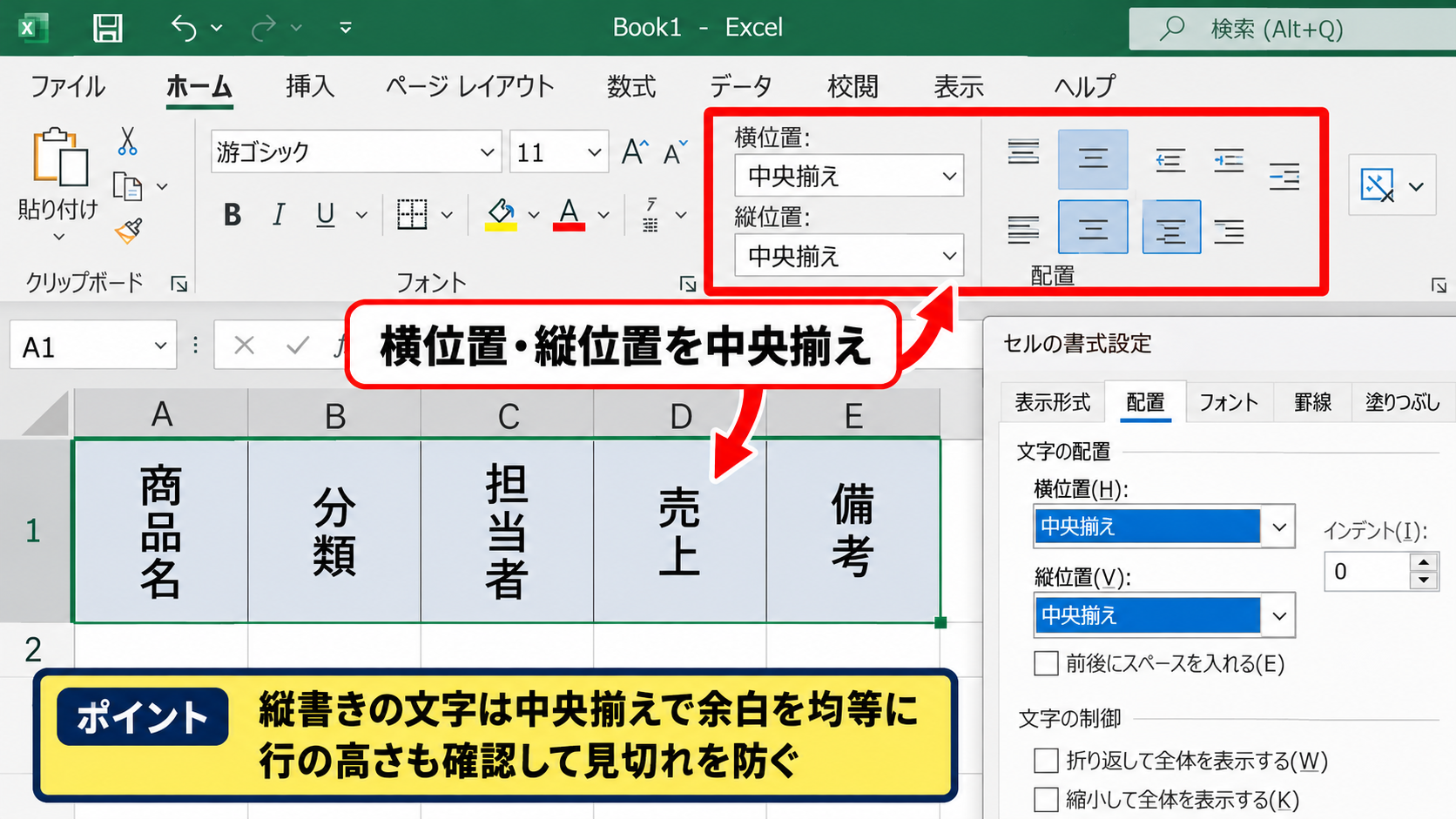This screenshot has height=819, width=1456.
Task: Click the top align icon
Action: [1023, 152]
